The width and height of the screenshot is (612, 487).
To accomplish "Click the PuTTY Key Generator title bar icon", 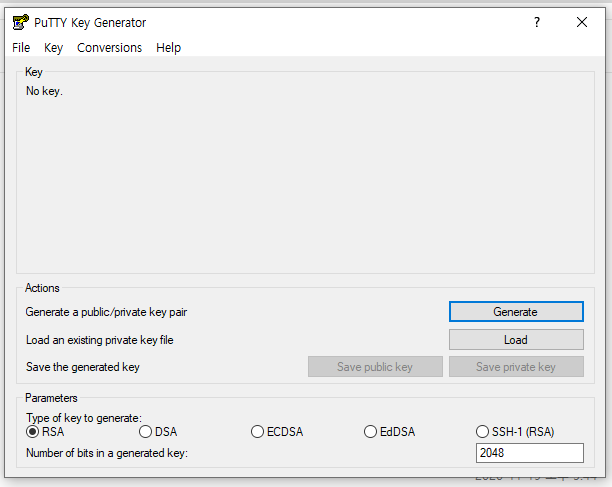I will tap(20, 22).
